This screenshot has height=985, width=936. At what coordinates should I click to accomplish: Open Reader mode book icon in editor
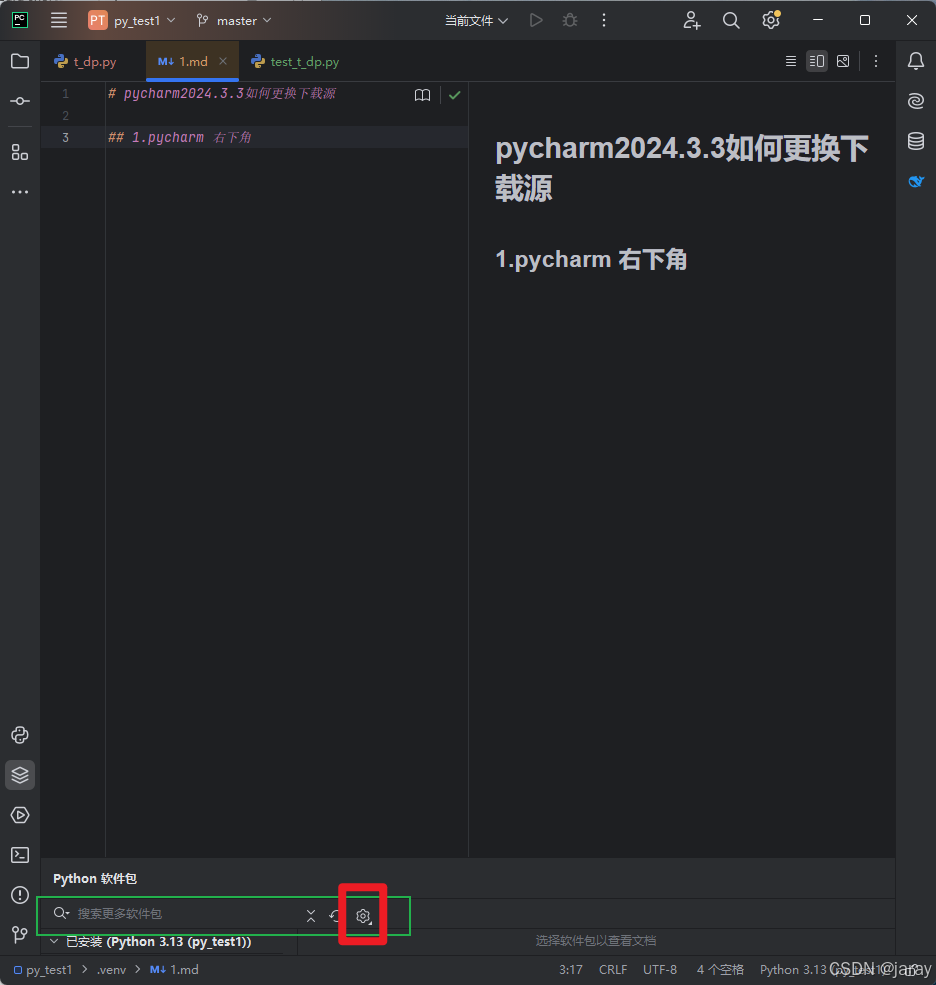423,95
